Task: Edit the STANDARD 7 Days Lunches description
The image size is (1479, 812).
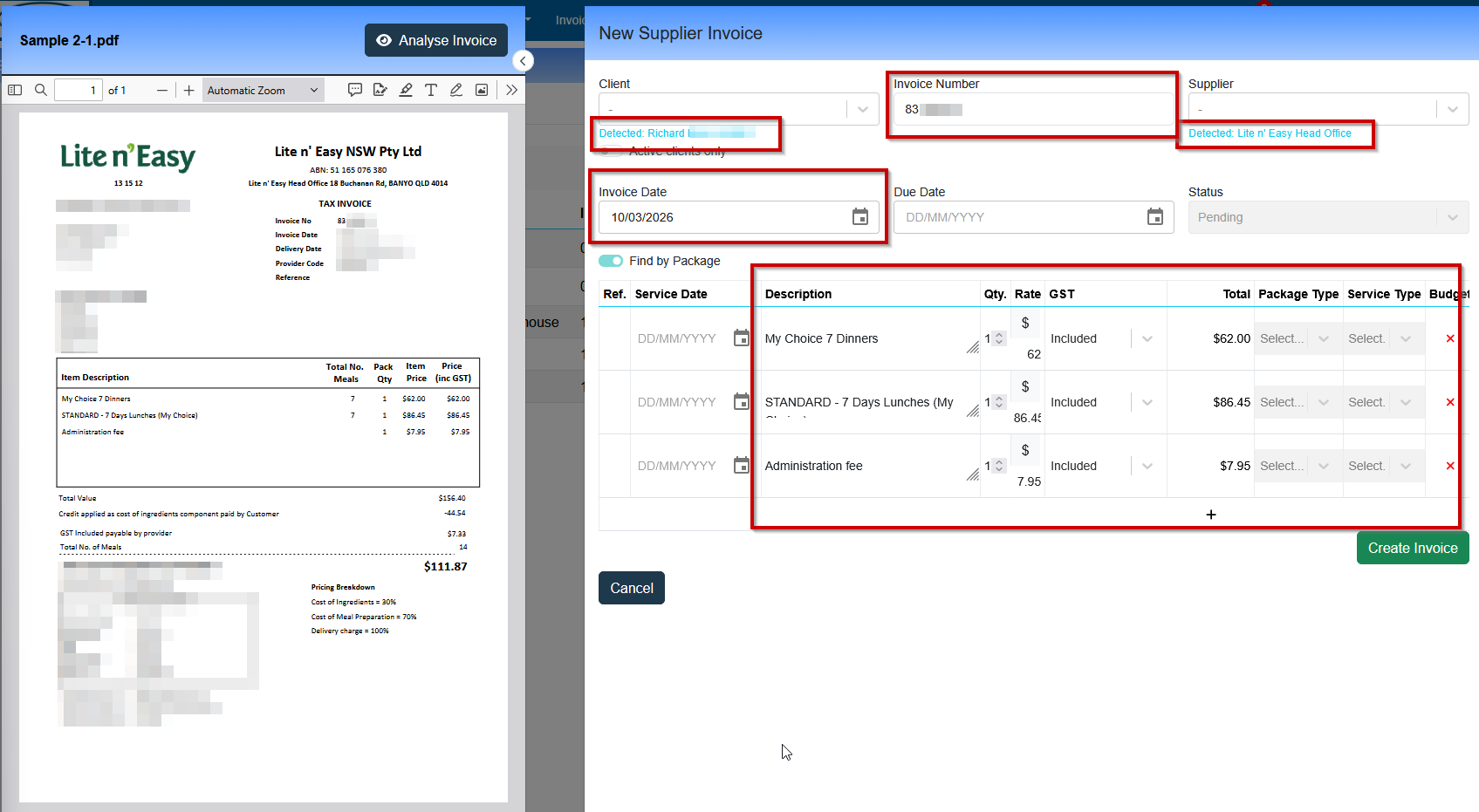Action: (x=870, y=402)
